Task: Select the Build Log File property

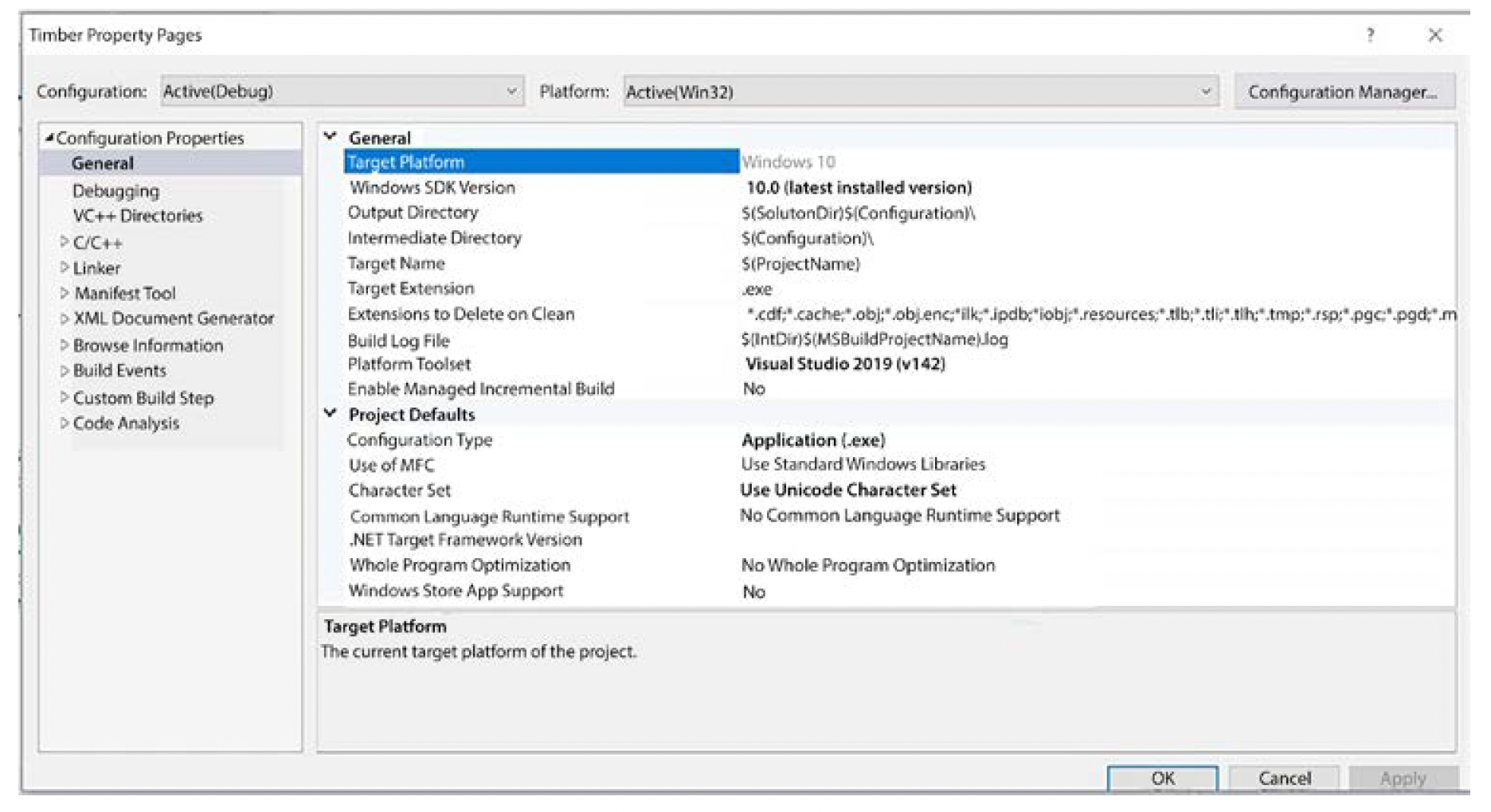Action: (398, 341)
